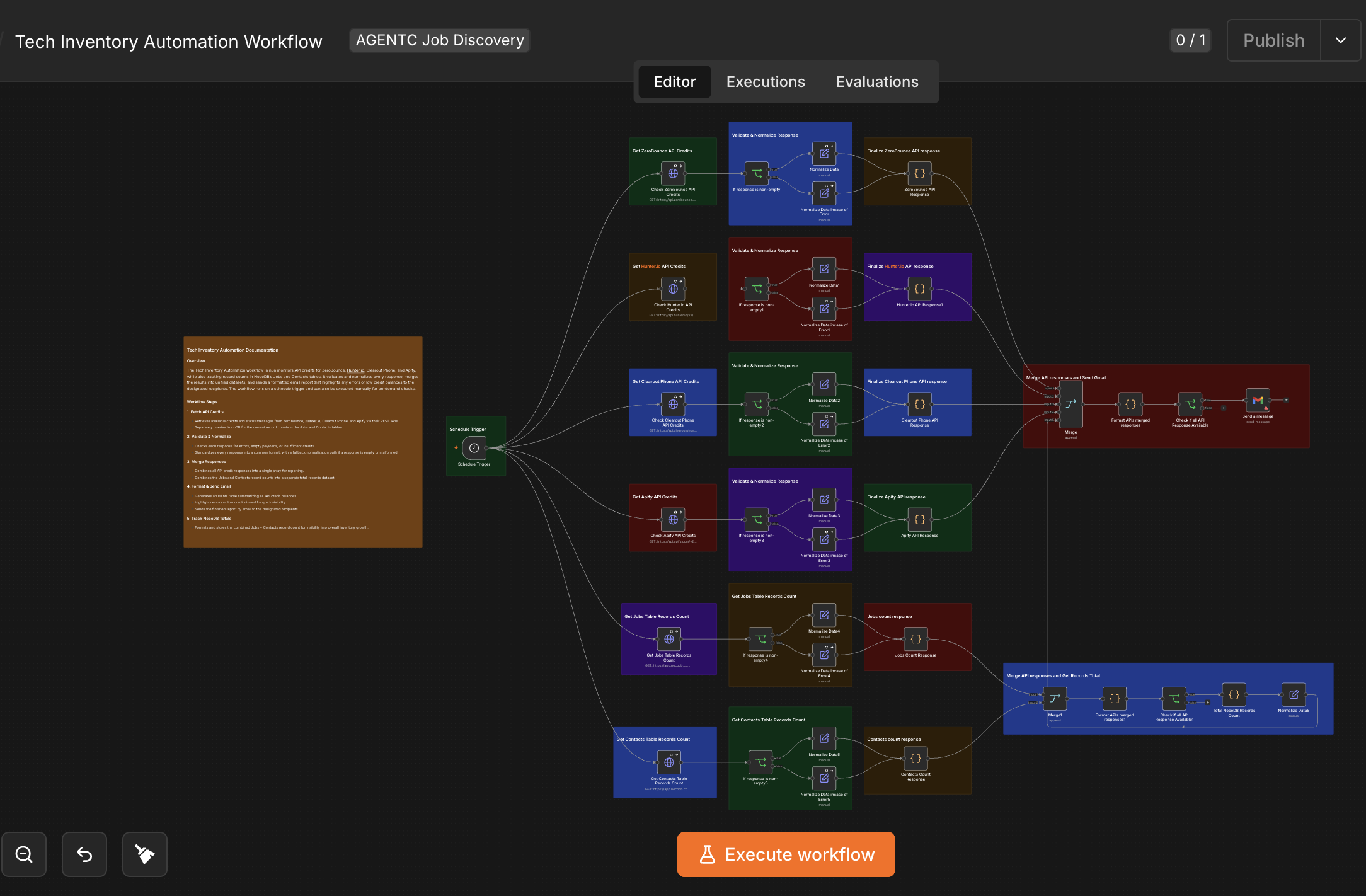Image resolution: width=1366 pixels, height=896 pixels.
Task: Expand the Publish options dropdown arrow
Action: tap(1341, 40)
